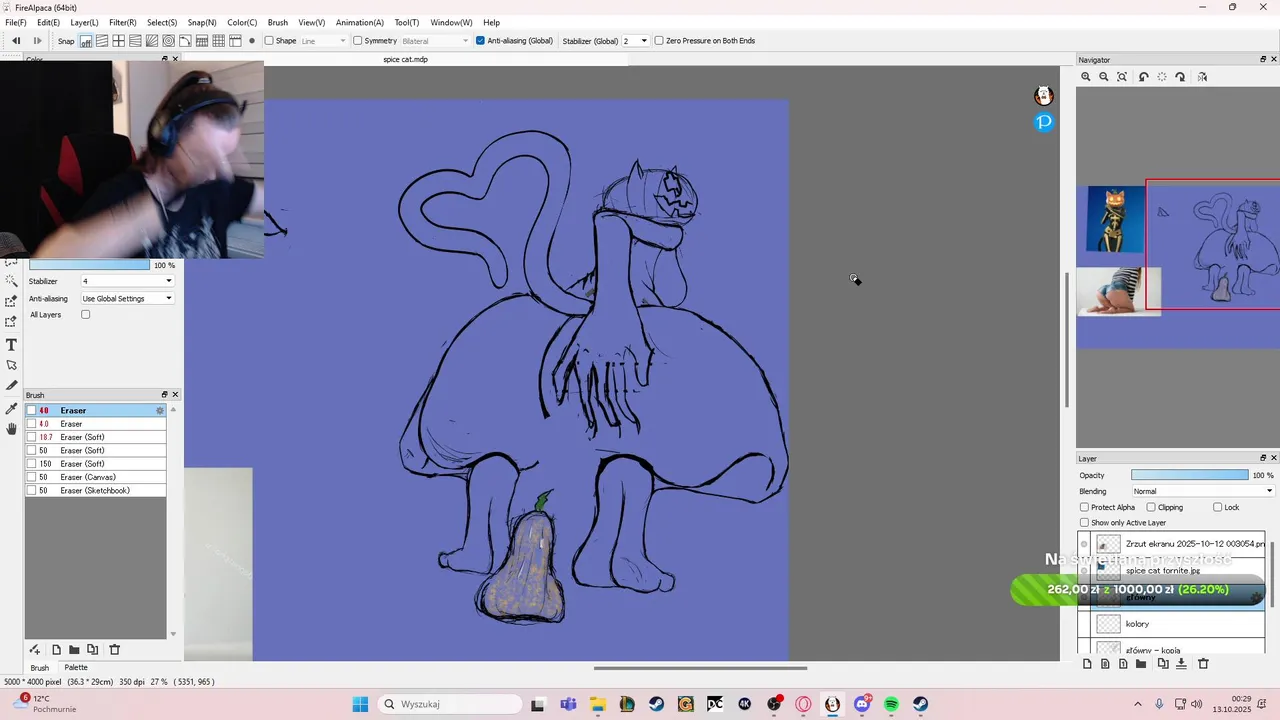
Task: Enable Show only Active Layer
Action: tap(1084, 523)
